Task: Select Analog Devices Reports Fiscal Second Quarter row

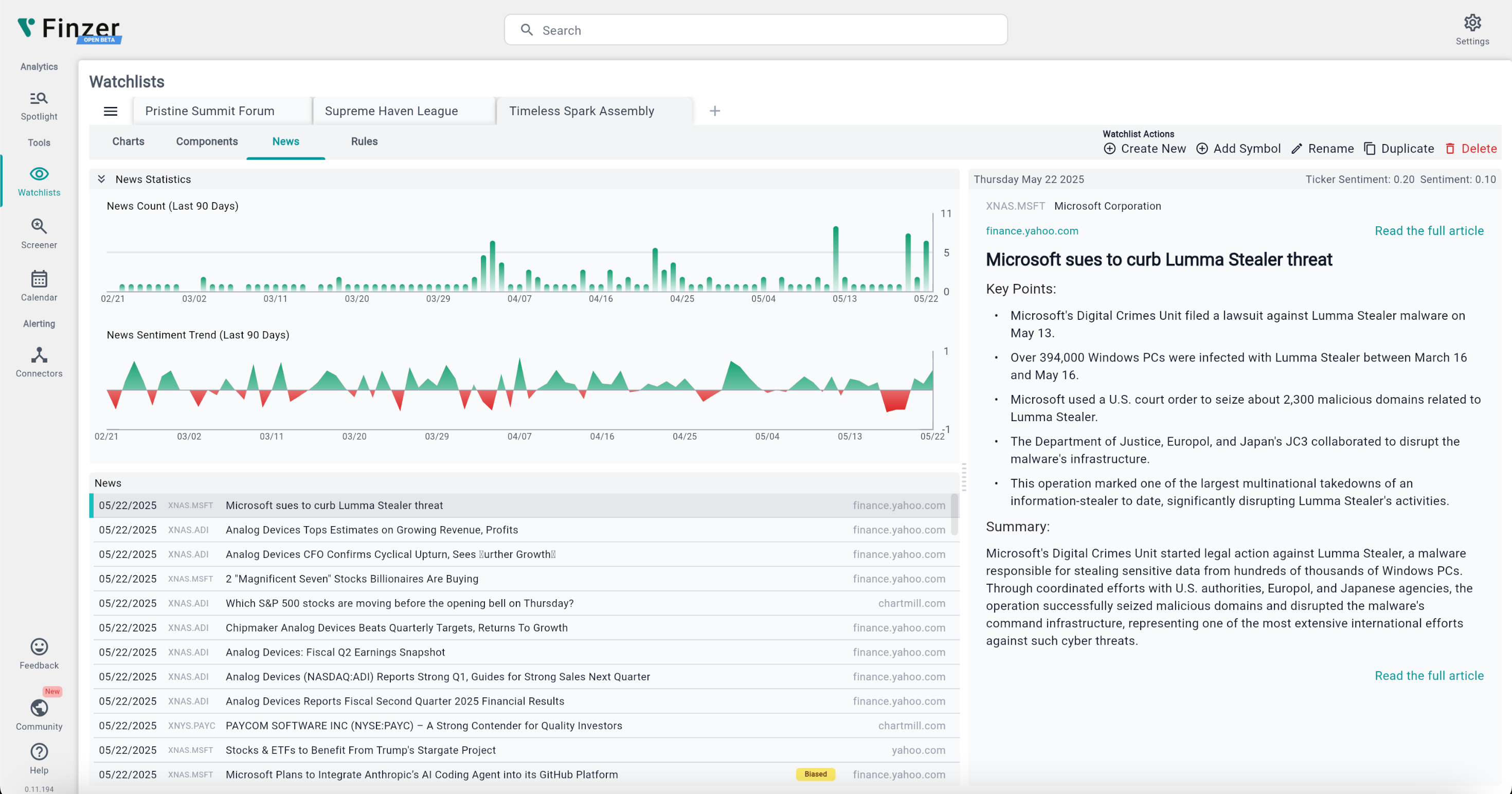Action: tap(525, 701)
